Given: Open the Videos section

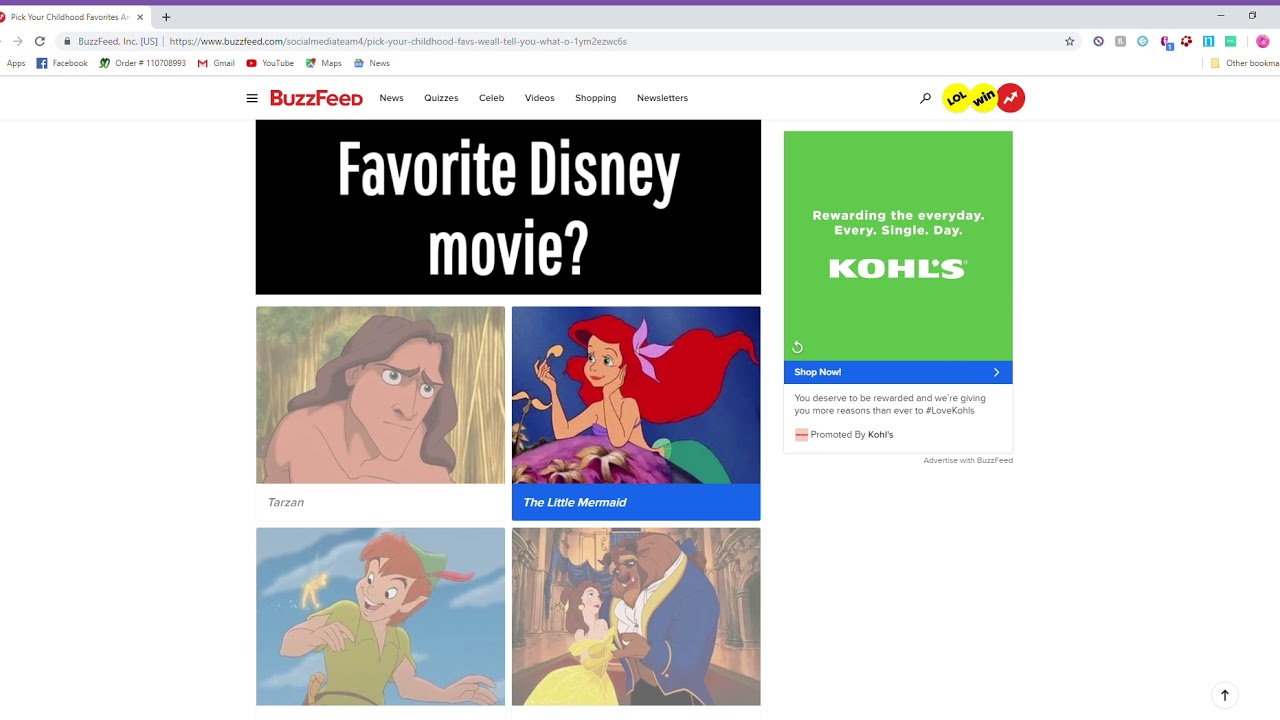Looking at the screenshot, I should pos(539,98).
